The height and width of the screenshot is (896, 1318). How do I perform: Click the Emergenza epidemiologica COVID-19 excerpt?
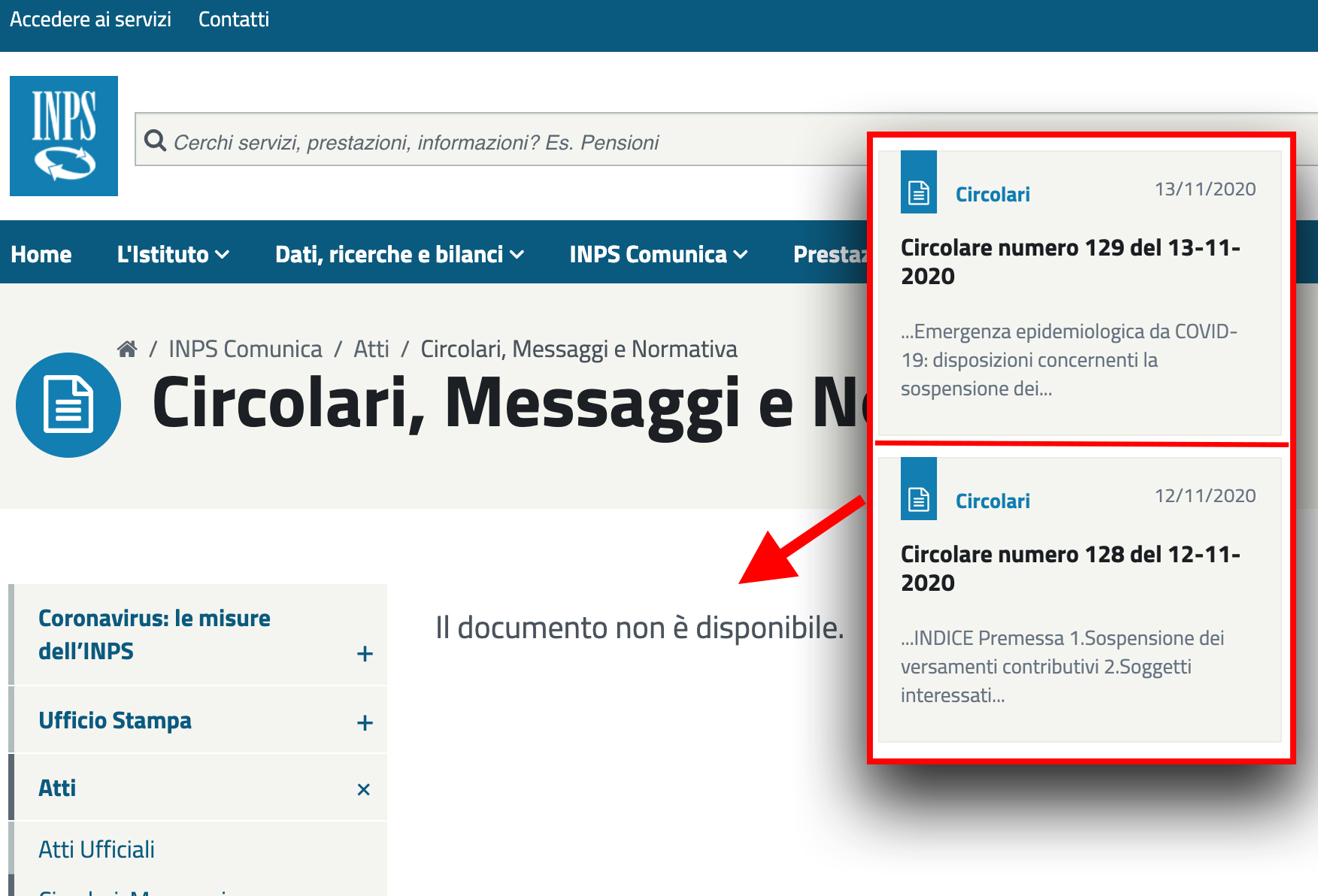point(1069,360)
